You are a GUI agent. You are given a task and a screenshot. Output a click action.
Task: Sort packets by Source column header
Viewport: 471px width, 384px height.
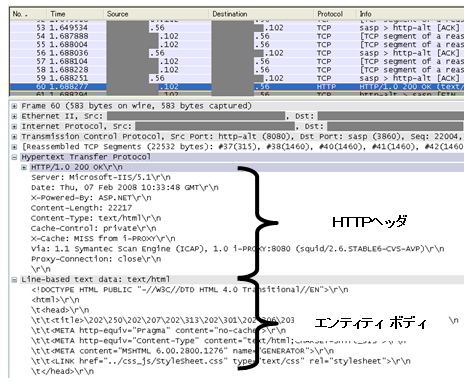coord(157,14)
